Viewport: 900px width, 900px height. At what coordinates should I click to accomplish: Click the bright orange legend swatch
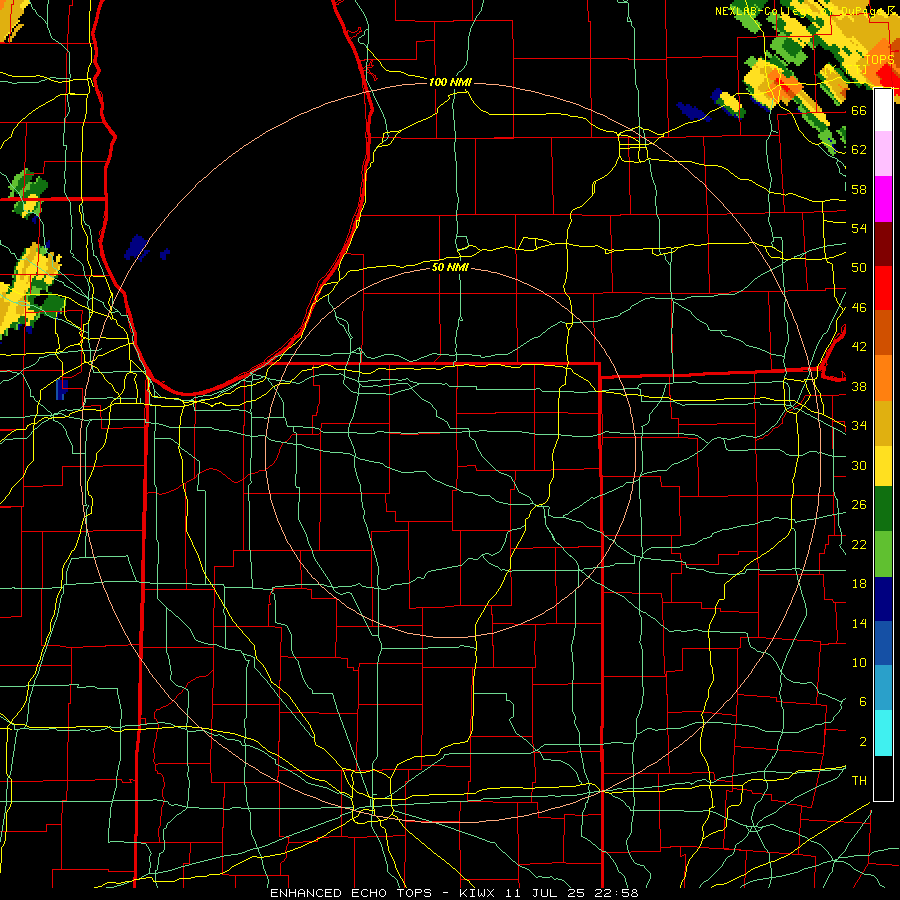pos(883,378)
